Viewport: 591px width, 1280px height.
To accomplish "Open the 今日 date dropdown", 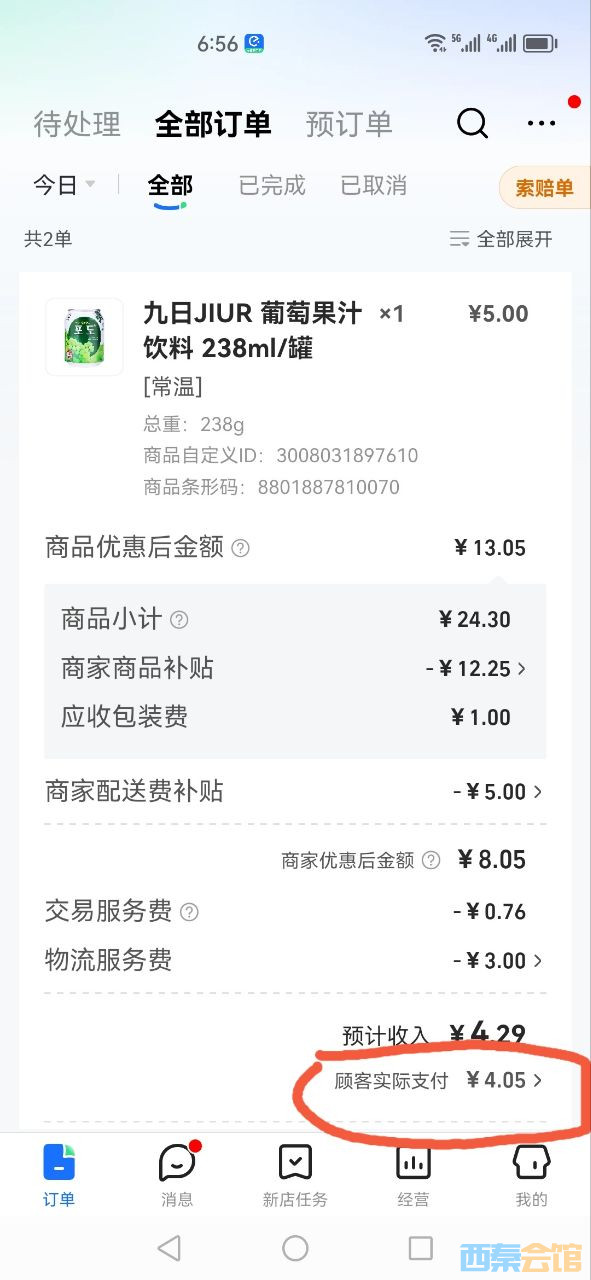I will (x=64, y=185).
